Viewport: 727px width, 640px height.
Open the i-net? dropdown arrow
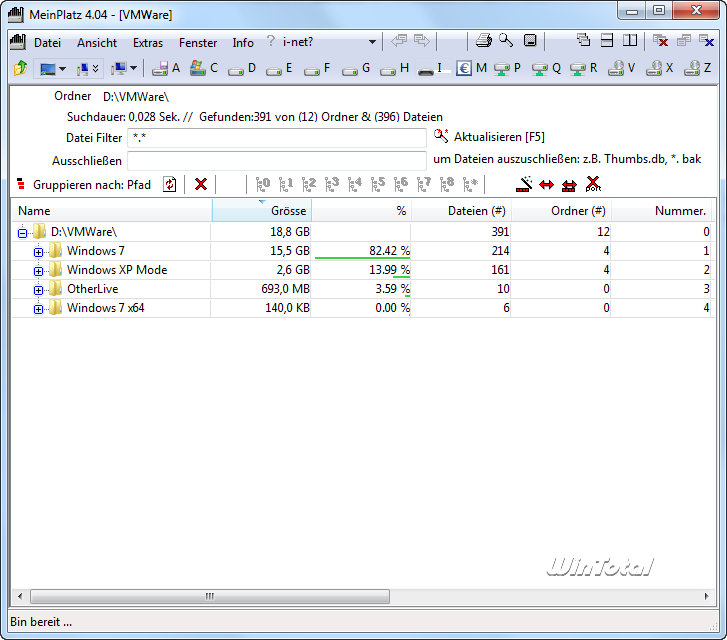(x=372, y=42)
